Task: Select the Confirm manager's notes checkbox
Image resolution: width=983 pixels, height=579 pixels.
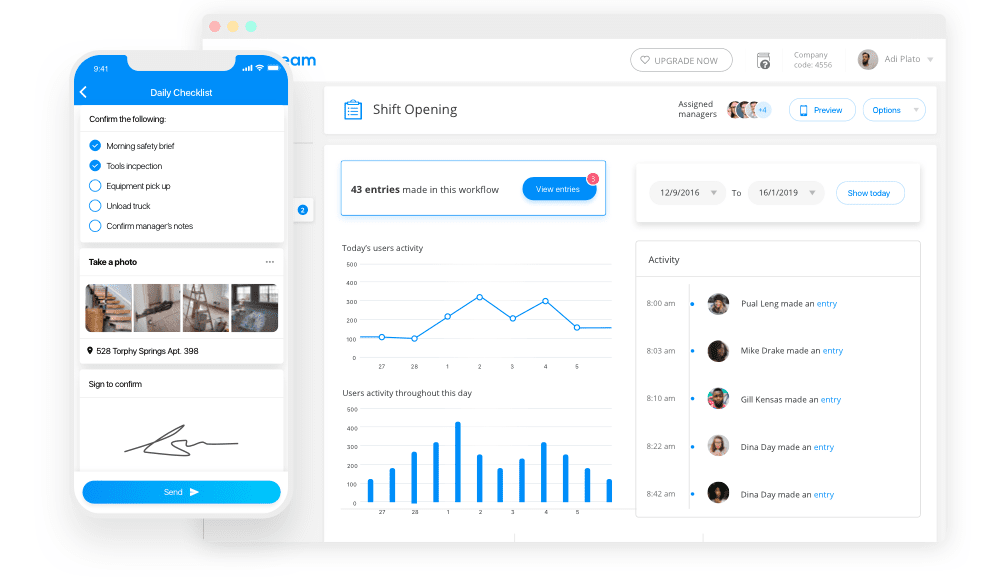Action: point(95,226)
